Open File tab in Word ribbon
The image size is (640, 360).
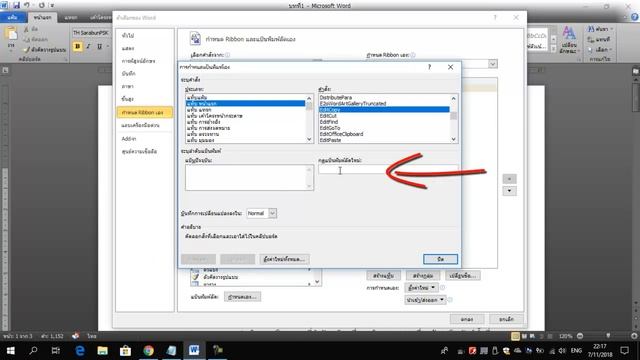(13, 18)
